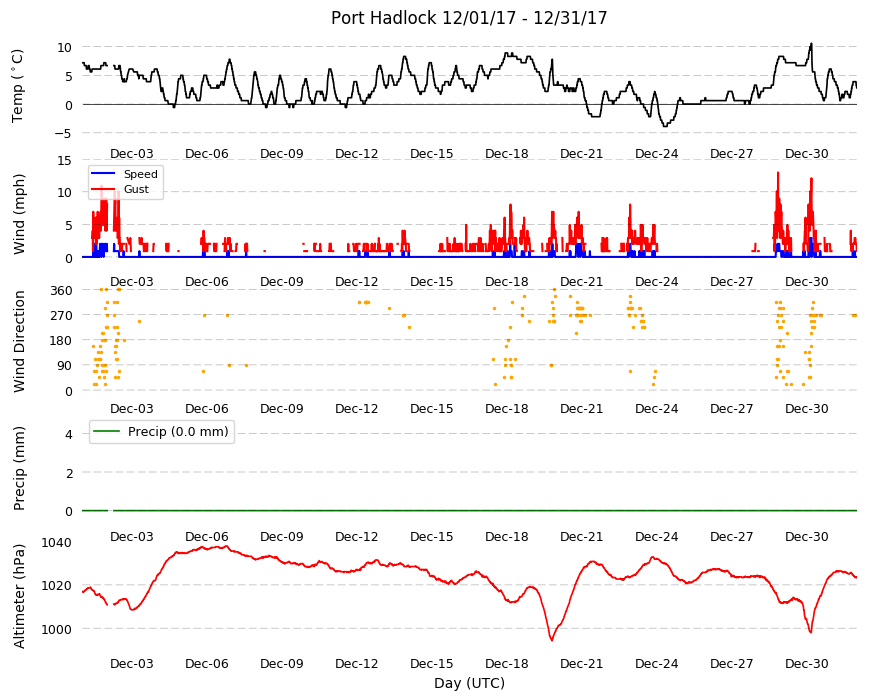Click the green Precip legend line

107,431
